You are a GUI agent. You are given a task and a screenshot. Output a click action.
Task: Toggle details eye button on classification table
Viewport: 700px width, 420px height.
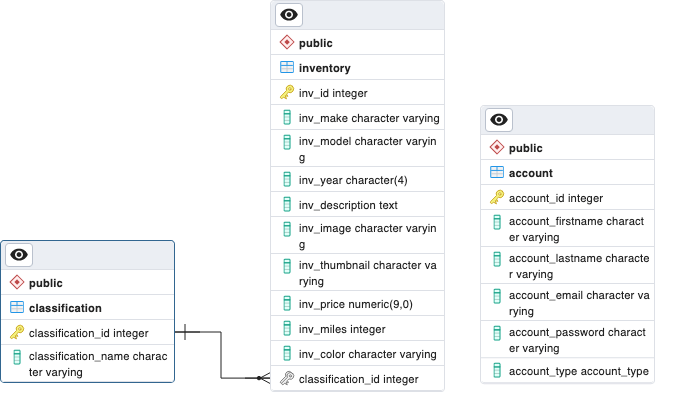(x=19, y=255)
